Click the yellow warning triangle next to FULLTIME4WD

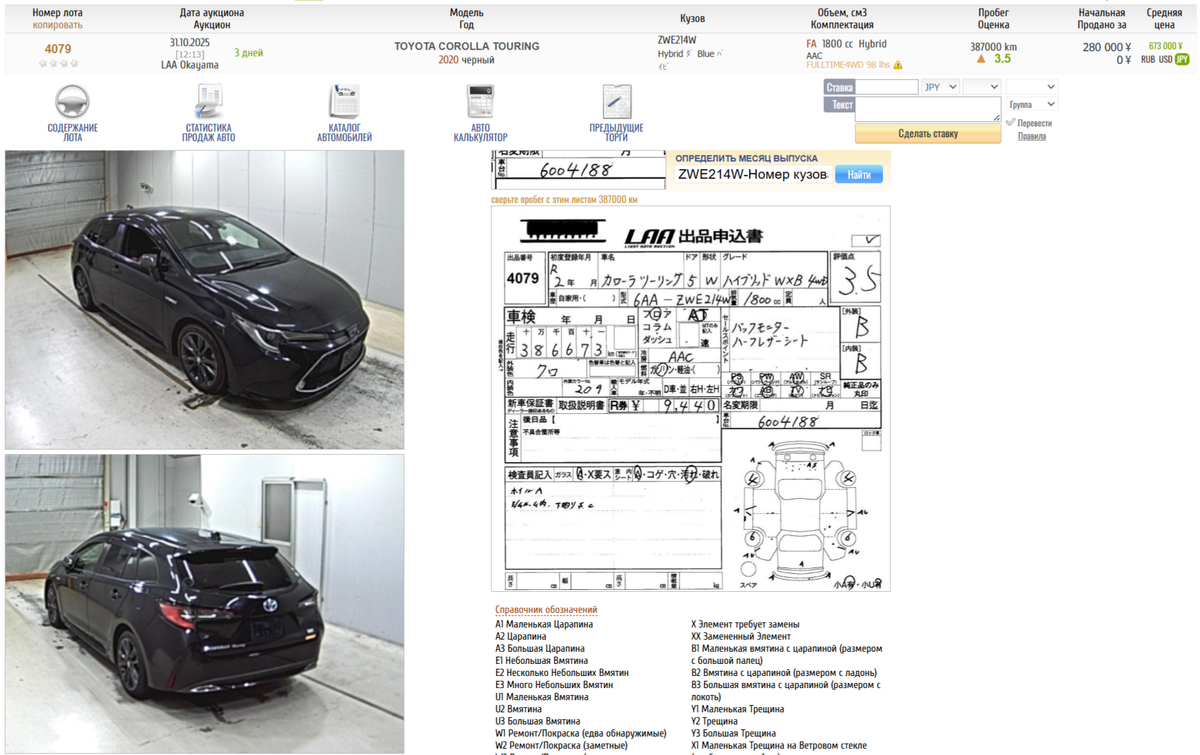click(x=898, y=65)
